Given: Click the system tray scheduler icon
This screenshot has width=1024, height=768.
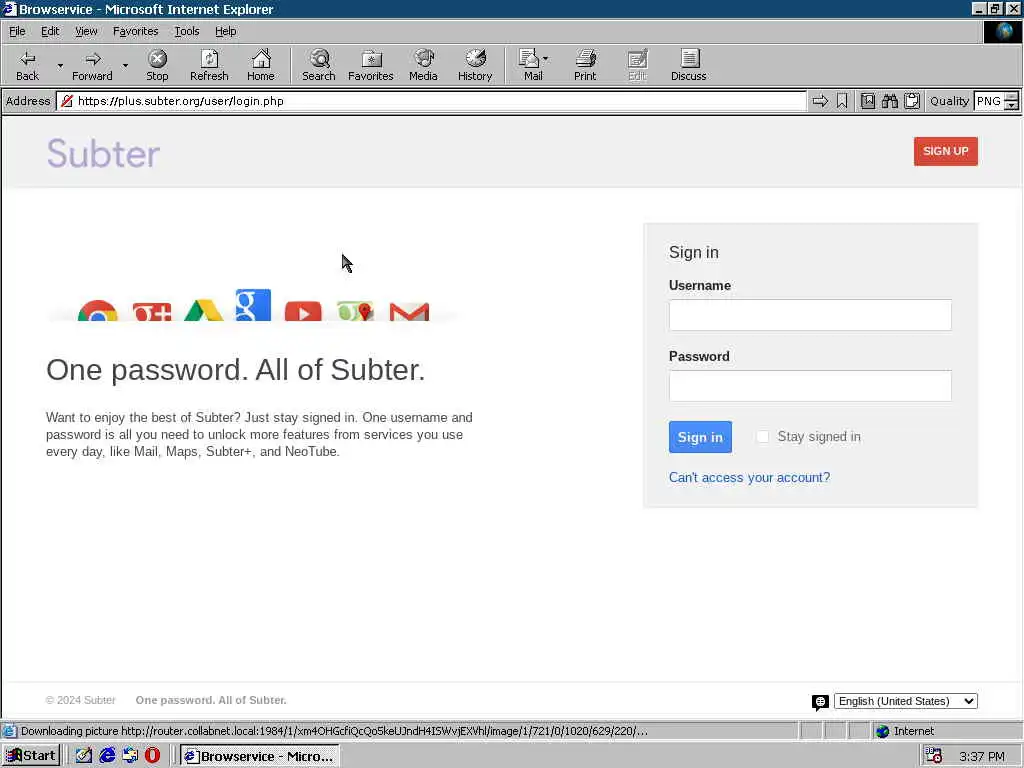Looking at the screenshot, I should (x=934, y=756).
